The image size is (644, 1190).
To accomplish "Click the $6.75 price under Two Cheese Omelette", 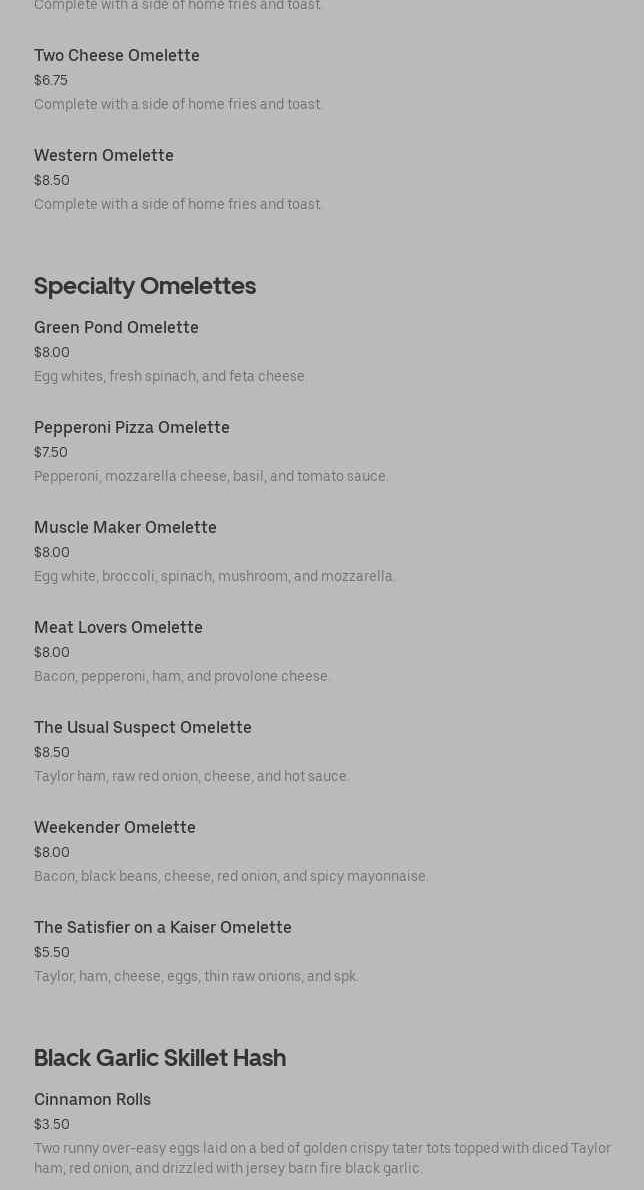I will [x=51, y=81].
